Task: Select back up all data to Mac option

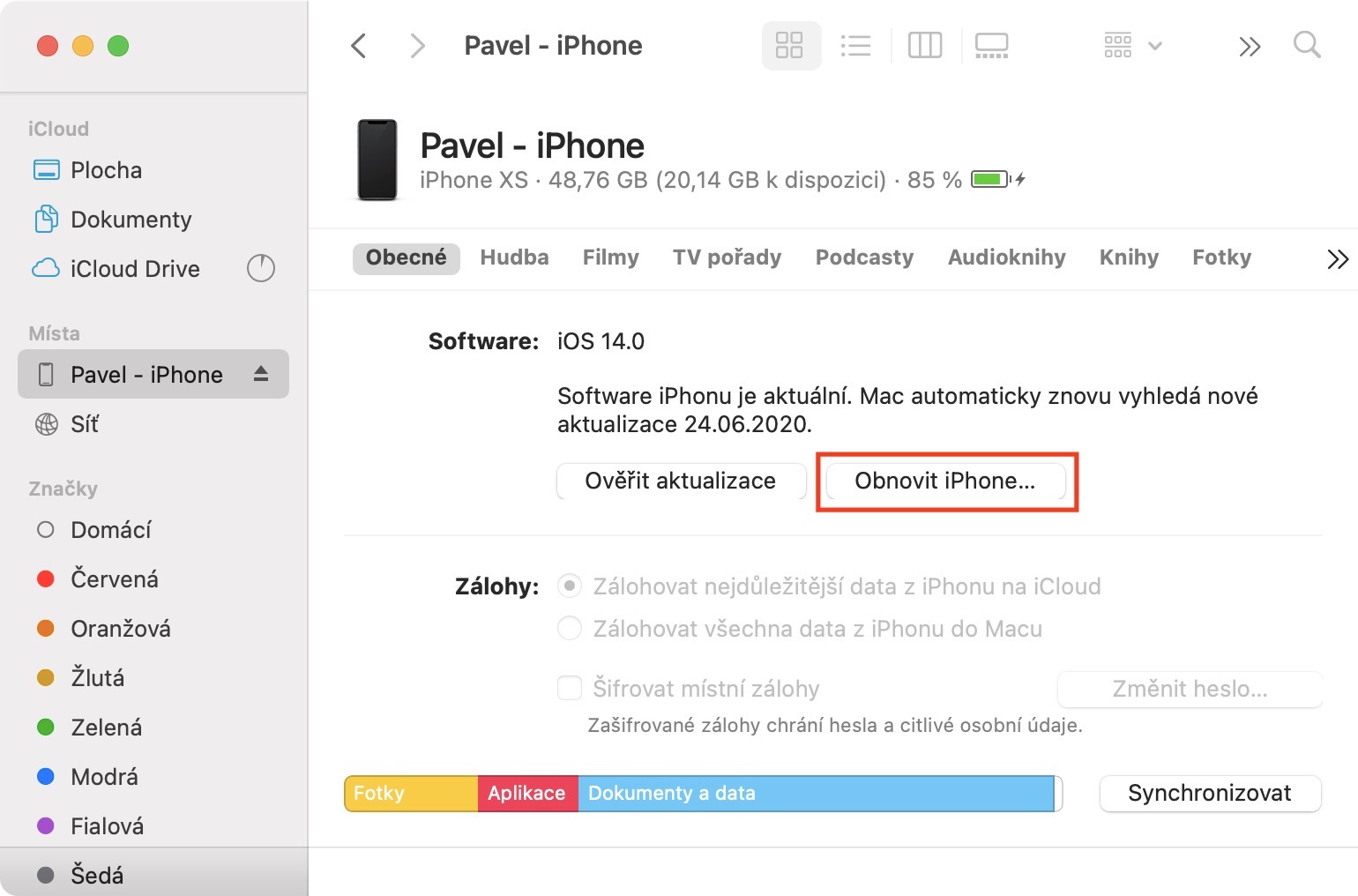Action: pos(571,628)
